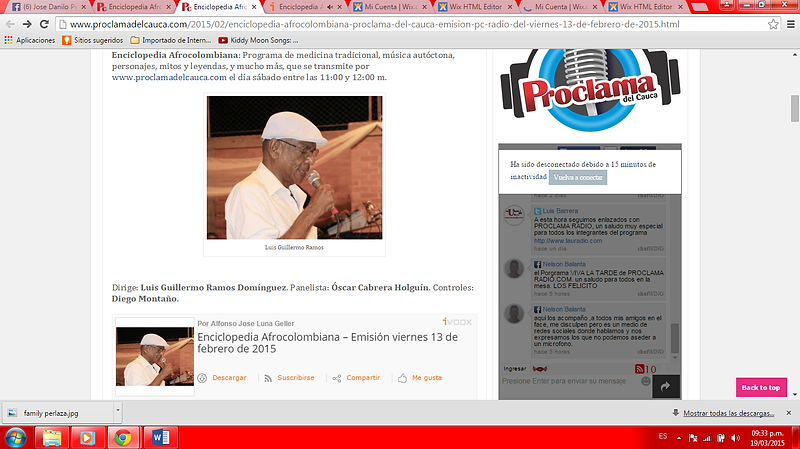Open the Importado de Intern... bookmark folder
800x449 pixels.
coord(170,40)
